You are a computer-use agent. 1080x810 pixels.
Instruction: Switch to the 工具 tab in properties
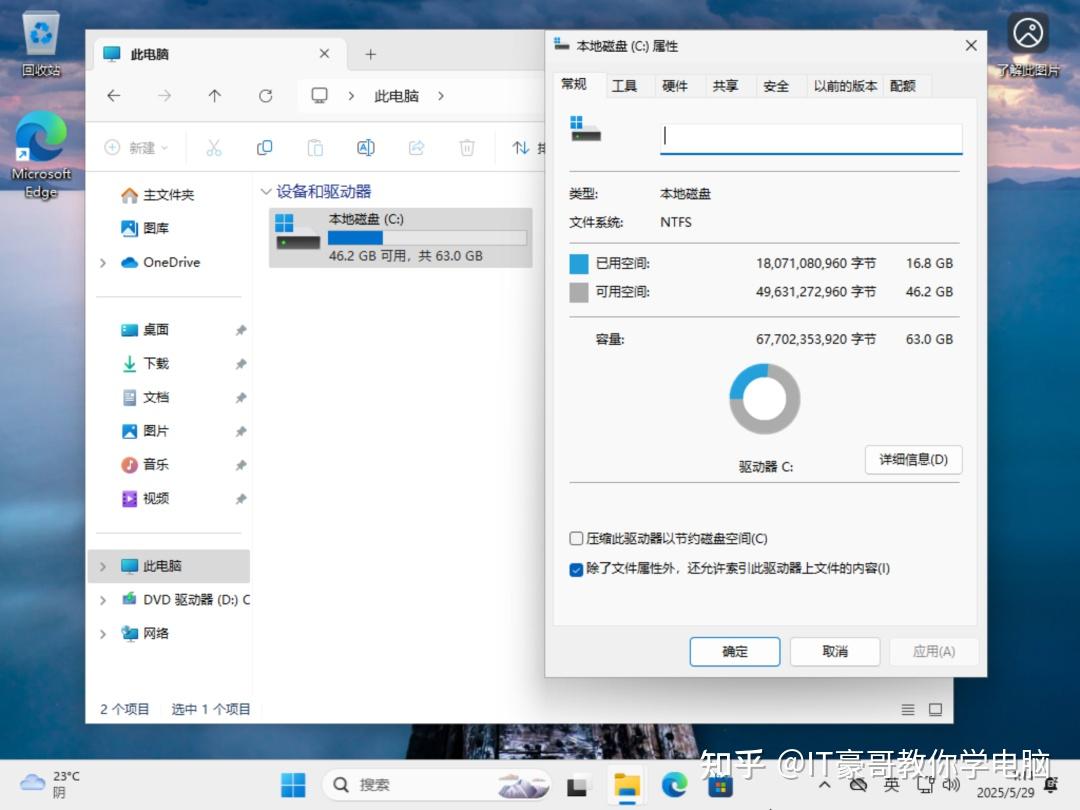[626, 86]
